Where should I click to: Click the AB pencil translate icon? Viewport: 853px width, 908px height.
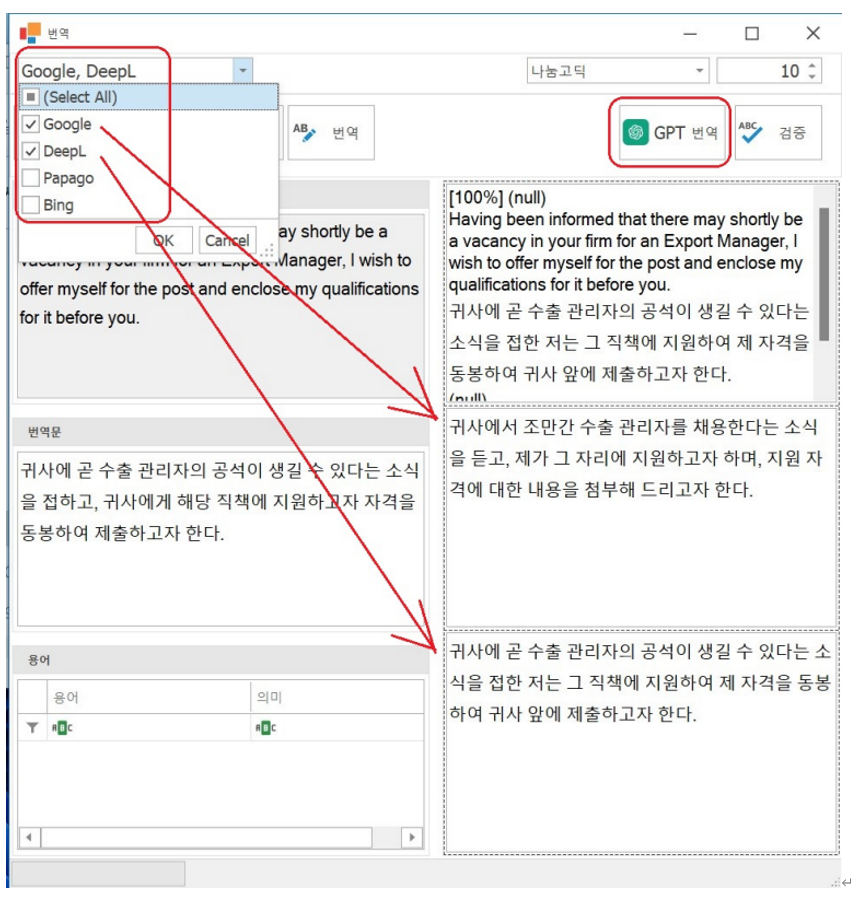tap(304, 133)
